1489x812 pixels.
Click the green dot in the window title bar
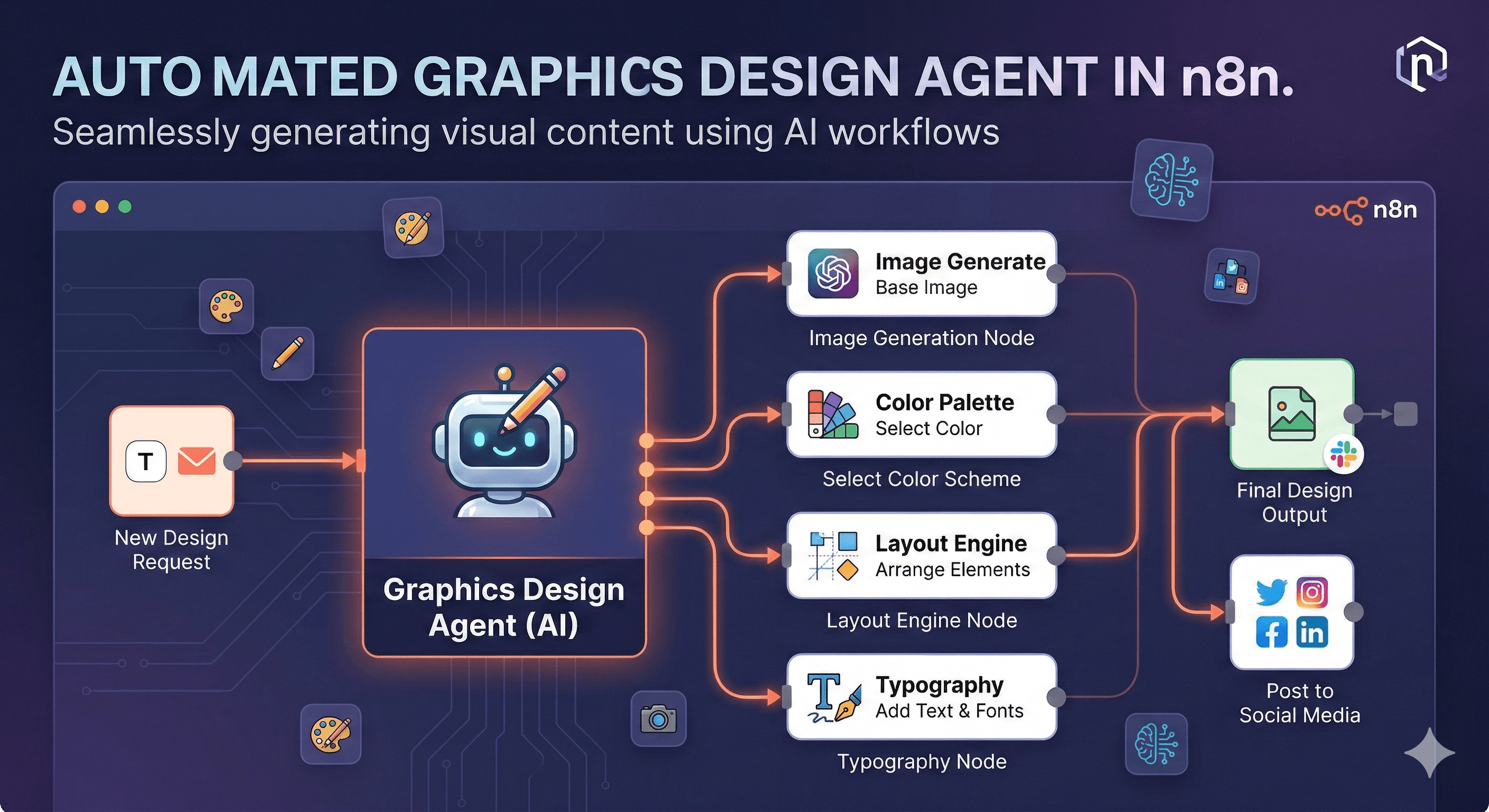click(125, 207)
